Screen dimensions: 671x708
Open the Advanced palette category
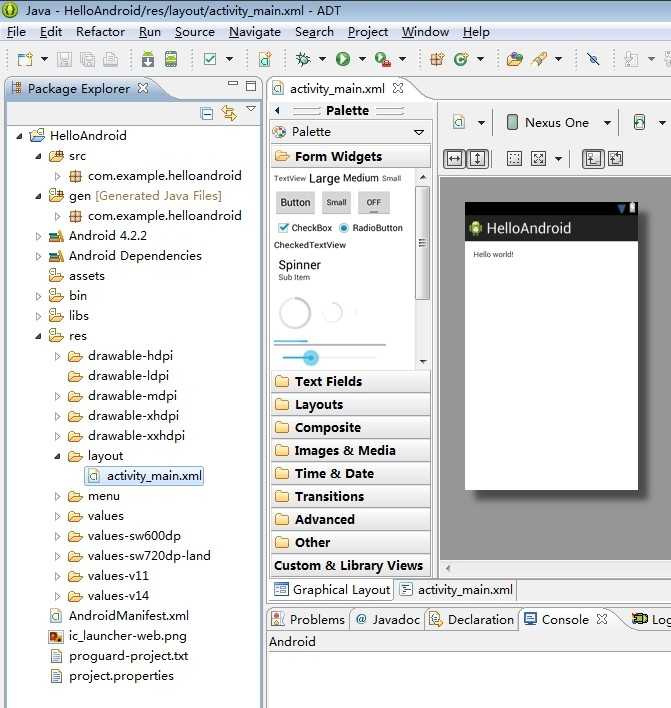click(351, 519)
